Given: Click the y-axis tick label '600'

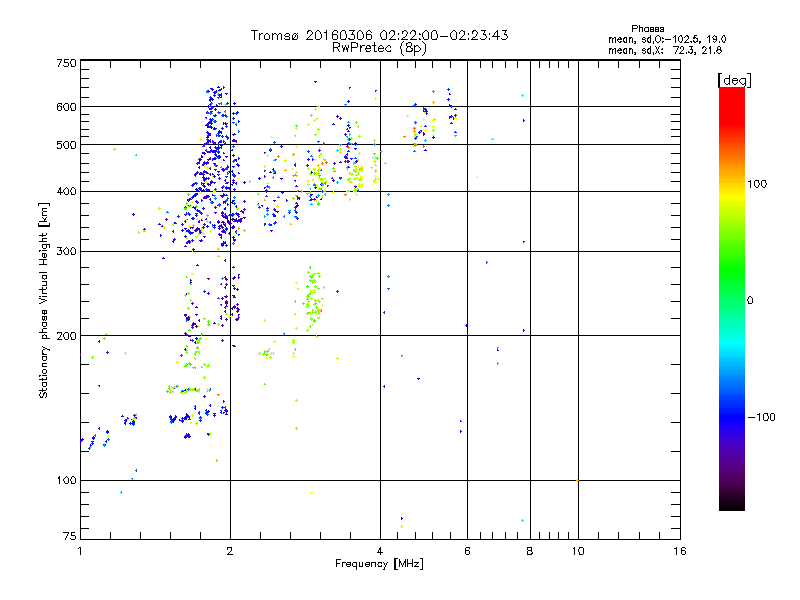Looking at the screenshot, I should pos(66,107).
